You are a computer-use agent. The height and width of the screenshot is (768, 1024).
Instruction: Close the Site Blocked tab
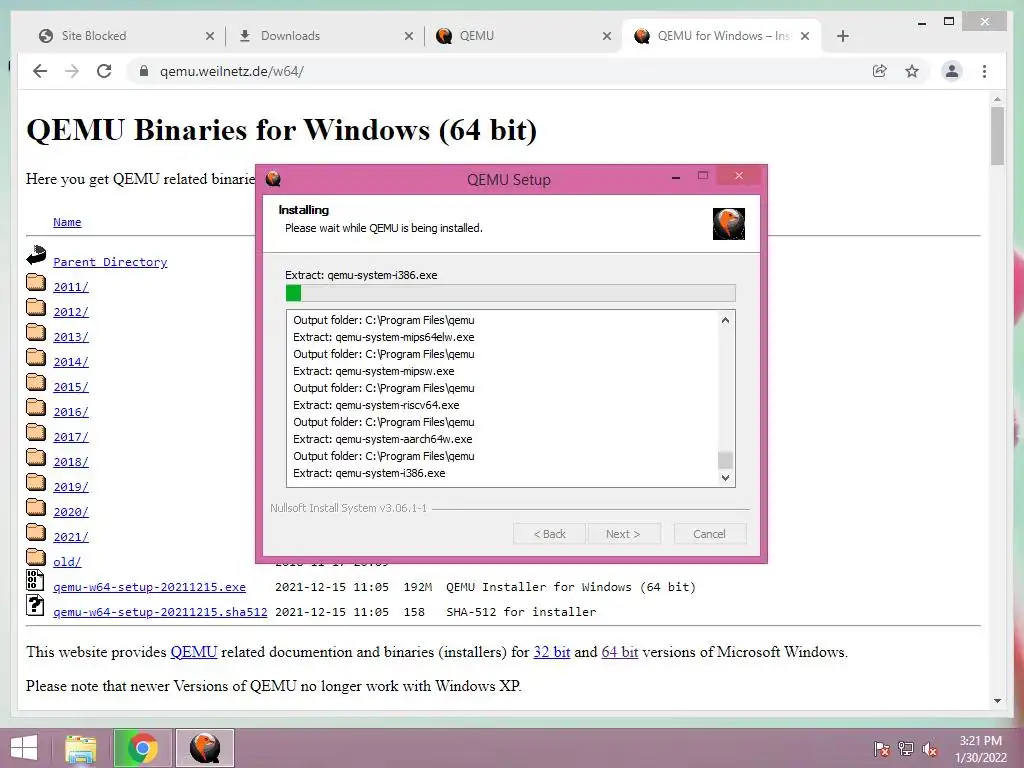tap(210, 36)
